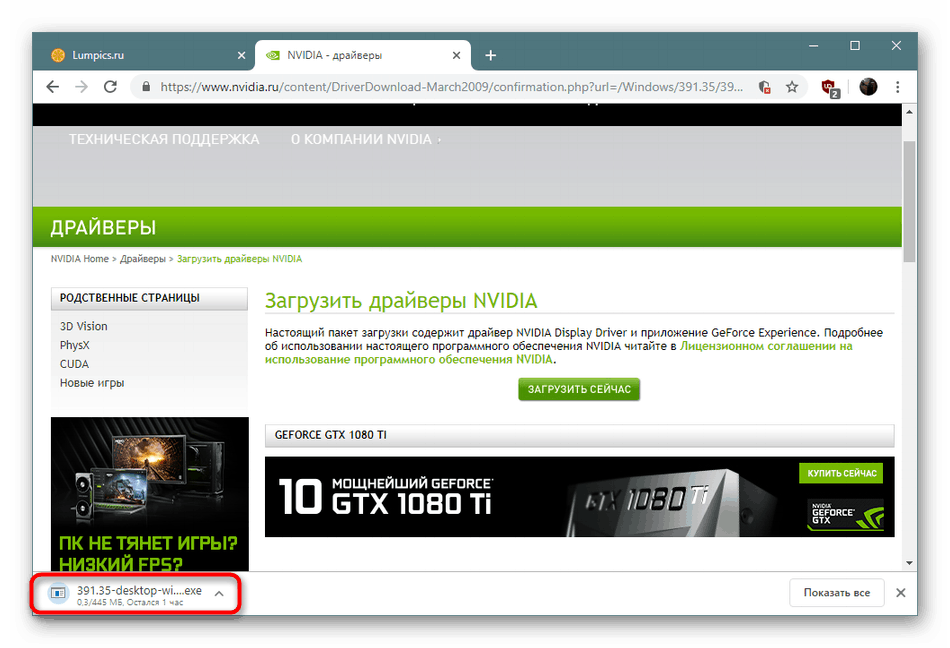Click the address bar URL

451,87
